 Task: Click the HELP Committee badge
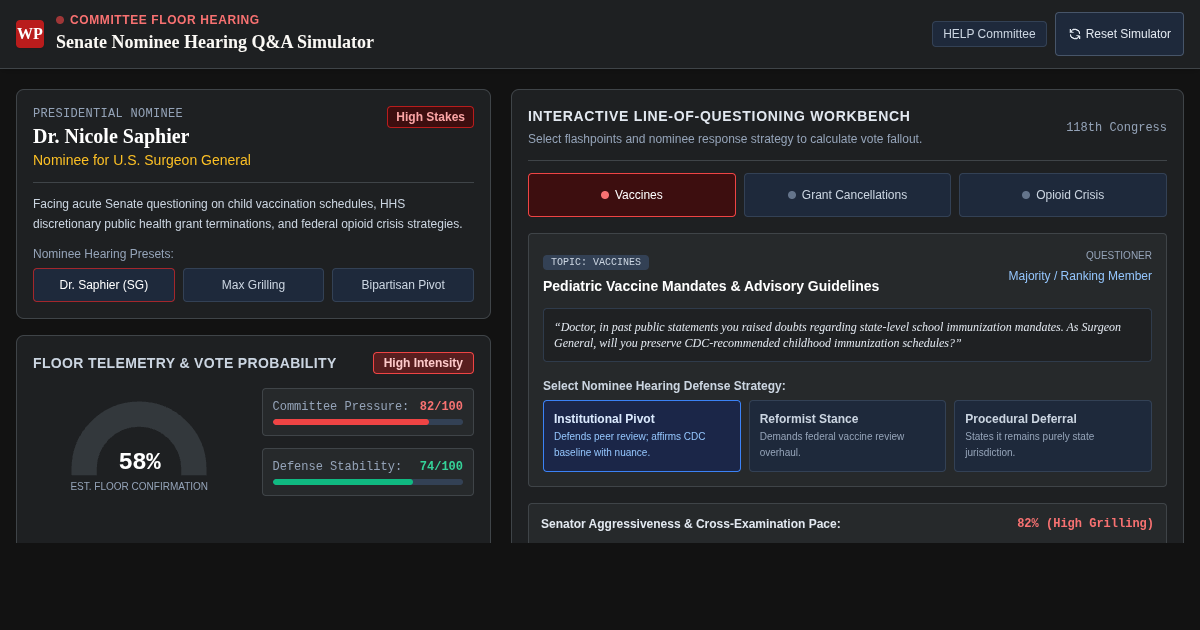click(x=989, y=34)
